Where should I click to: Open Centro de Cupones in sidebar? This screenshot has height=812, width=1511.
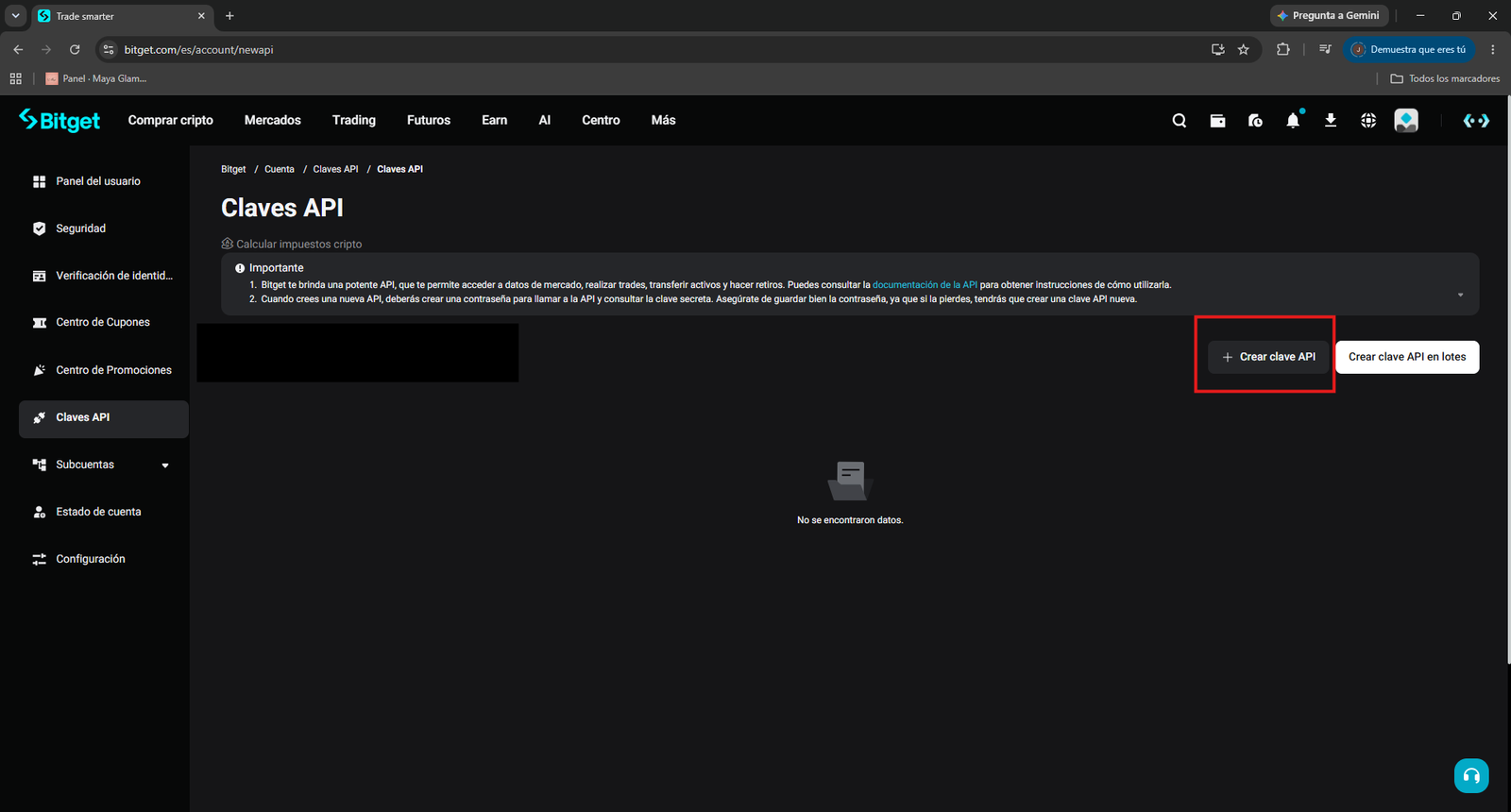[x=104, y=323]
